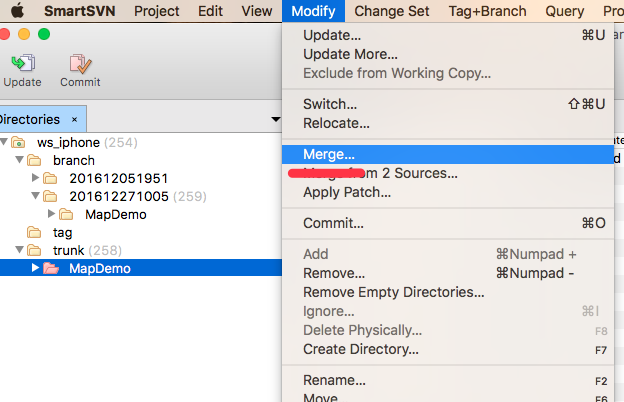Select the highlighted MapDemo row
Screen dimensions: 624x402
pos(141,268)
